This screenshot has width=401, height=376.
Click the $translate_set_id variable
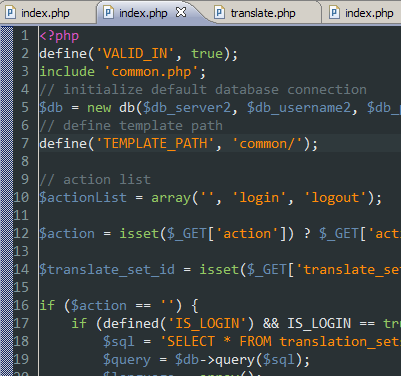click(x=107, y=270)
